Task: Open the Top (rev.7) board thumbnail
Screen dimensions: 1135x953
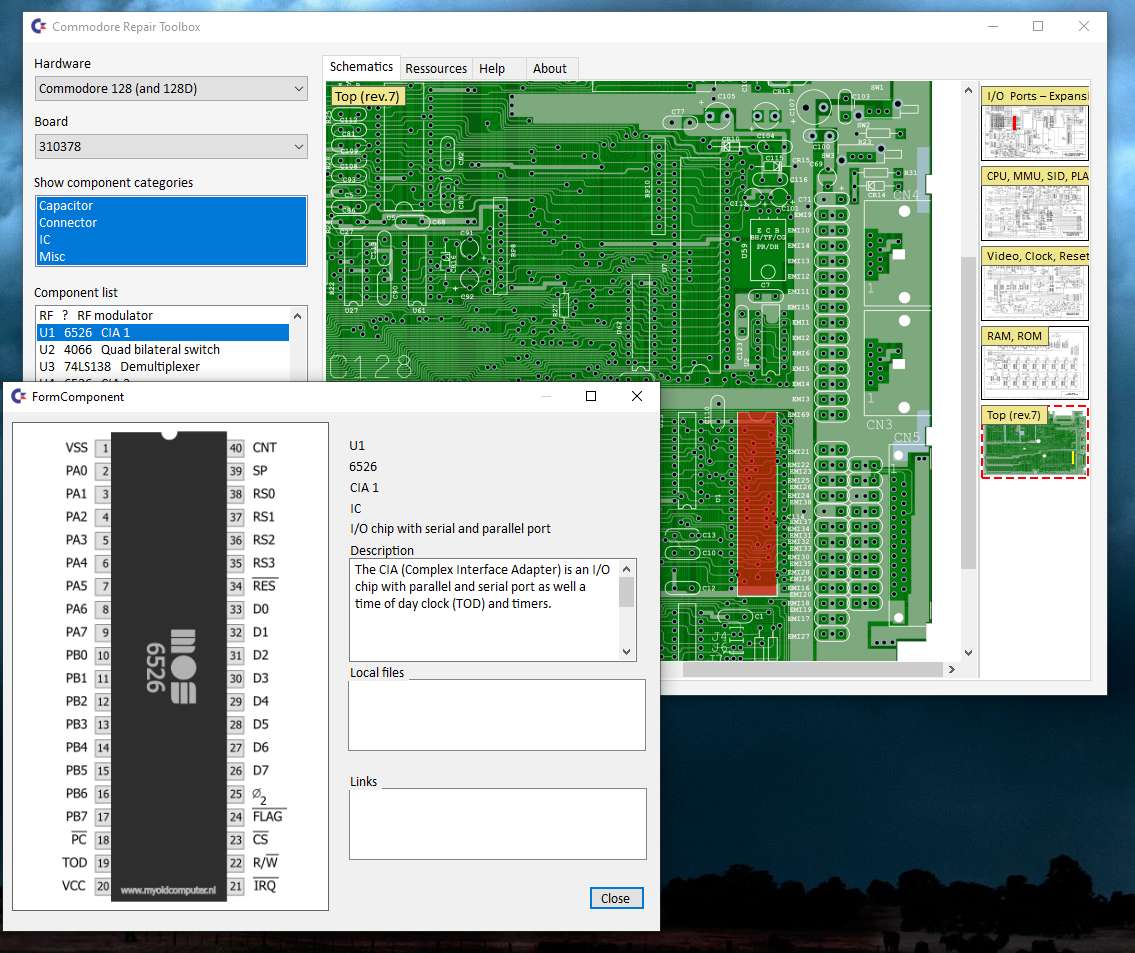Action: pyautogui.click(x=1035, y=442)
